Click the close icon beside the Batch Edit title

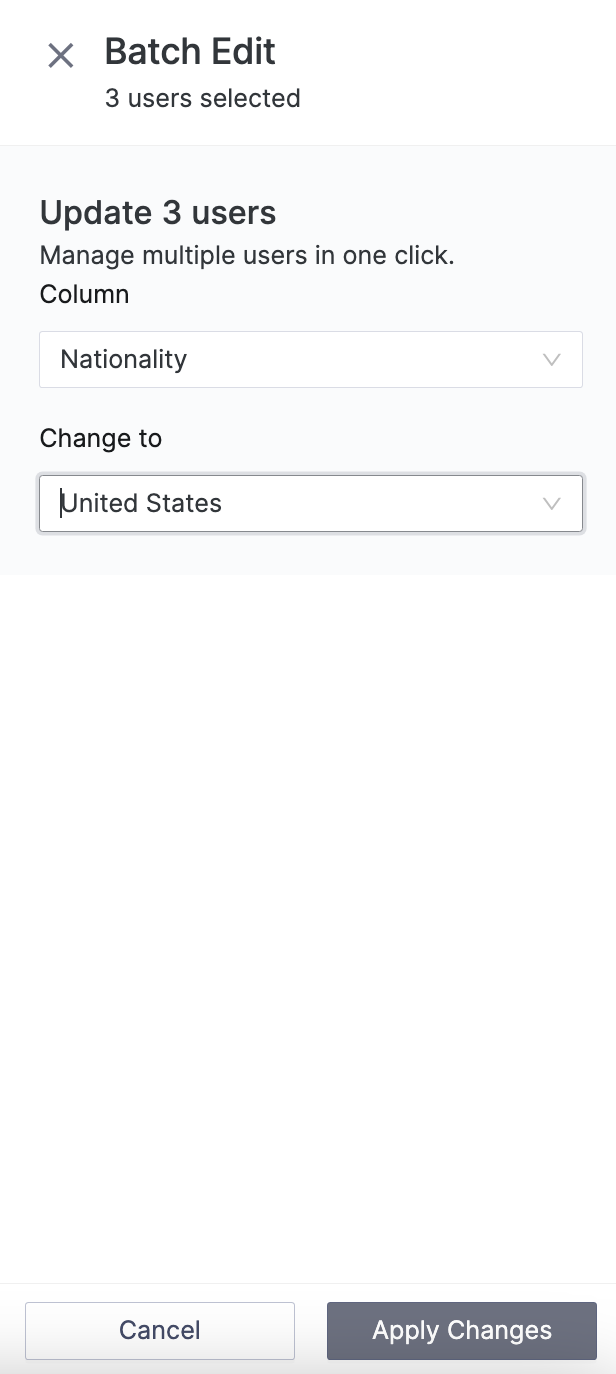(61, 56)
